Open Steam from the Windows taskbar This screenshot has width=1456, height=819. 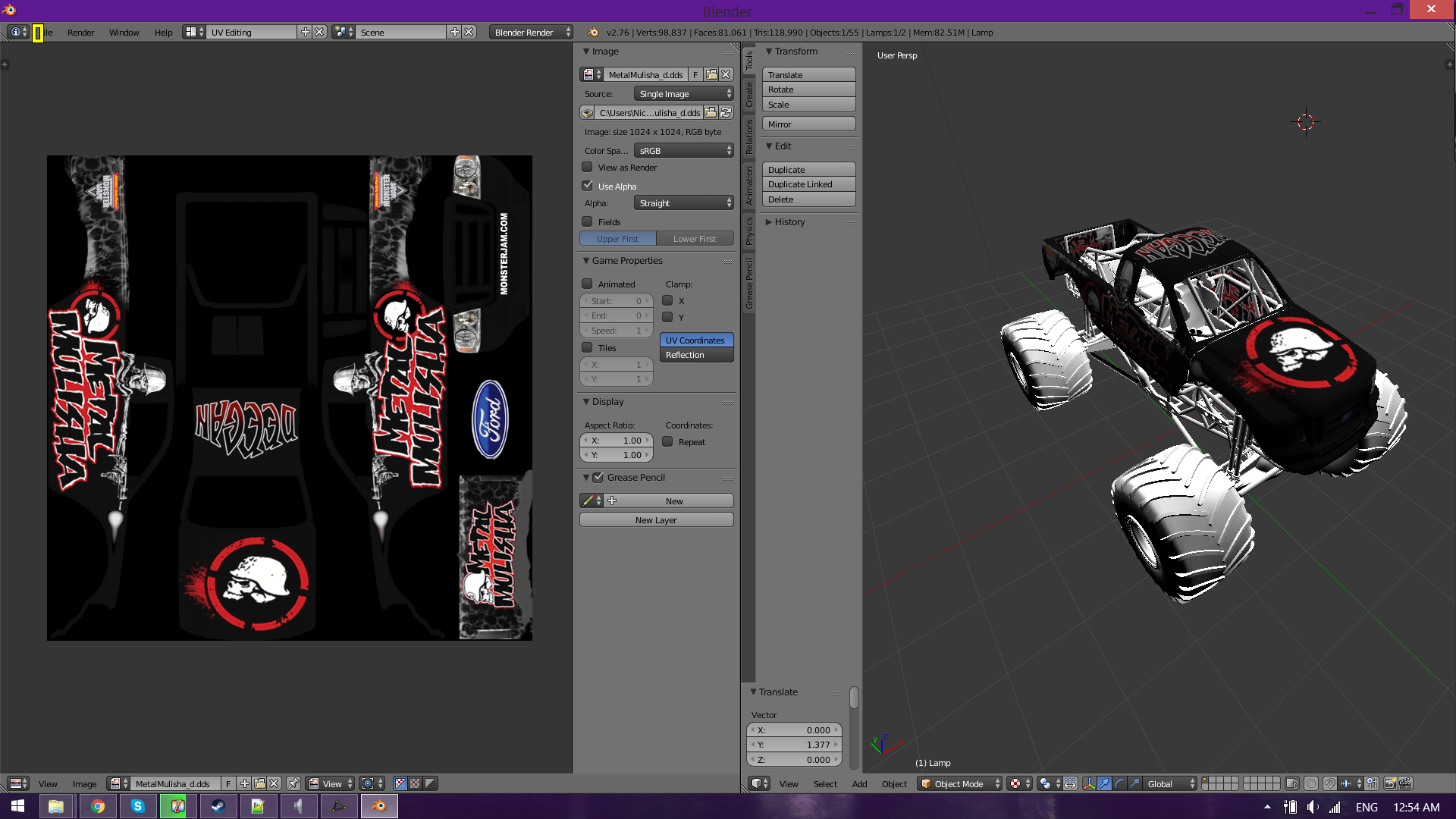218,806
